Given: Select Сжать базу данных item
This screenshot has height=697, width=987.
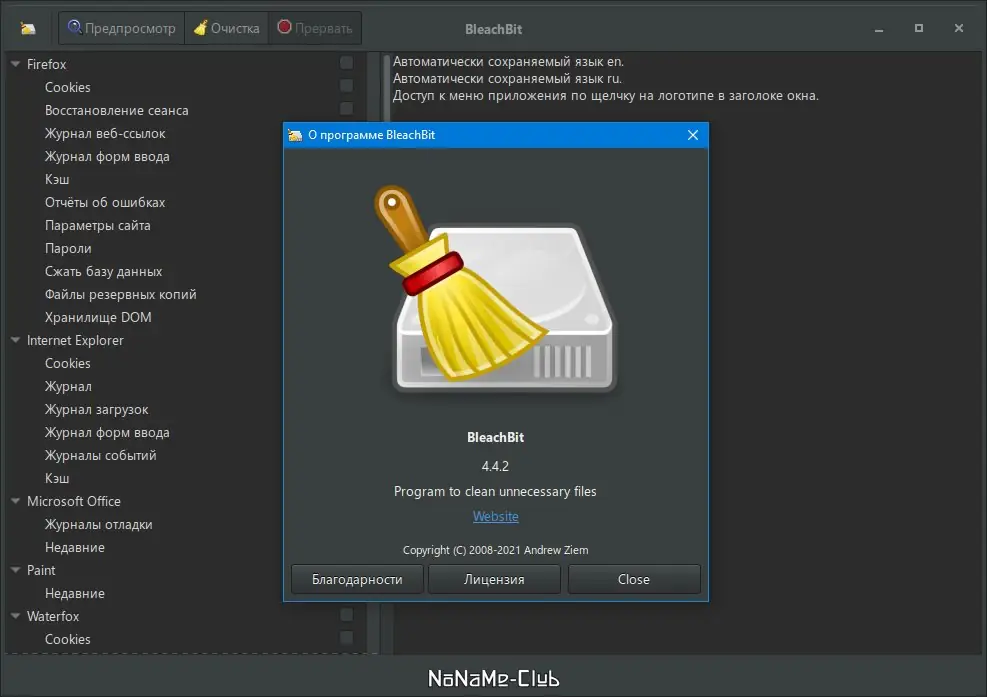Looking at the screenshot, I should [103, 271].
